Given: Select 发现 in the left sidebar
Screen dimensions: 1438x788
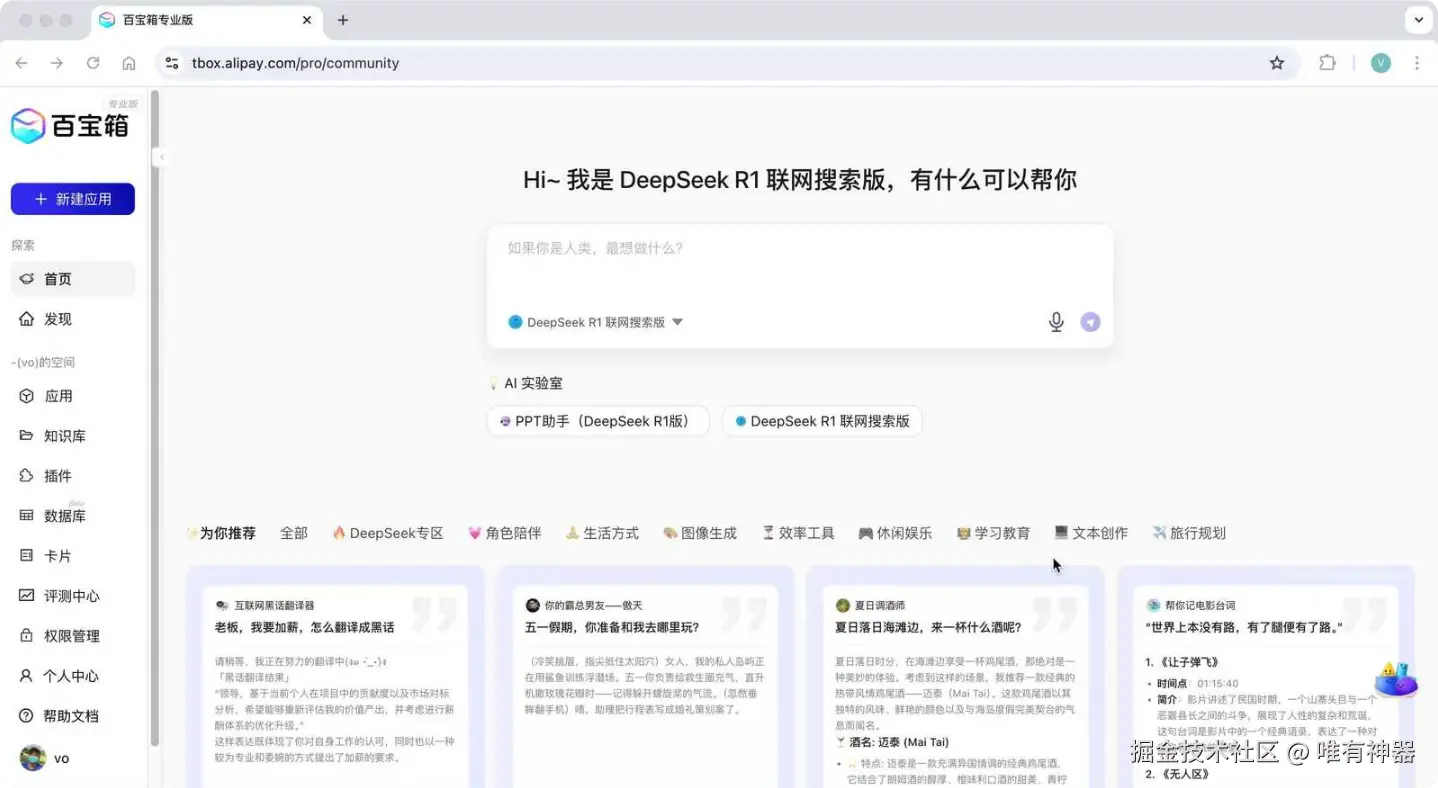Looking at the screenshot, I should coord(57,318).
